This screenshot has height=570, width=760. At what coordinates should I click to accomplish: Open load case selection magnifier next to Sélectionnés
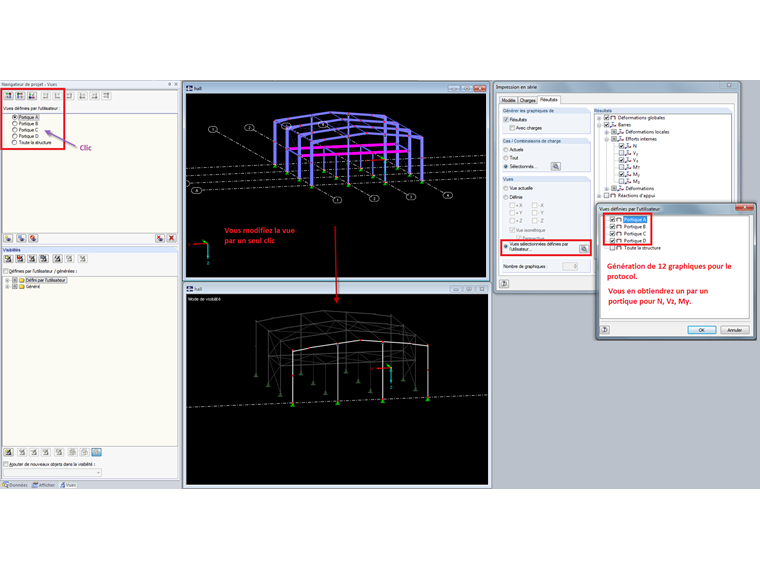pyautogui.click(x=556, y=166)
